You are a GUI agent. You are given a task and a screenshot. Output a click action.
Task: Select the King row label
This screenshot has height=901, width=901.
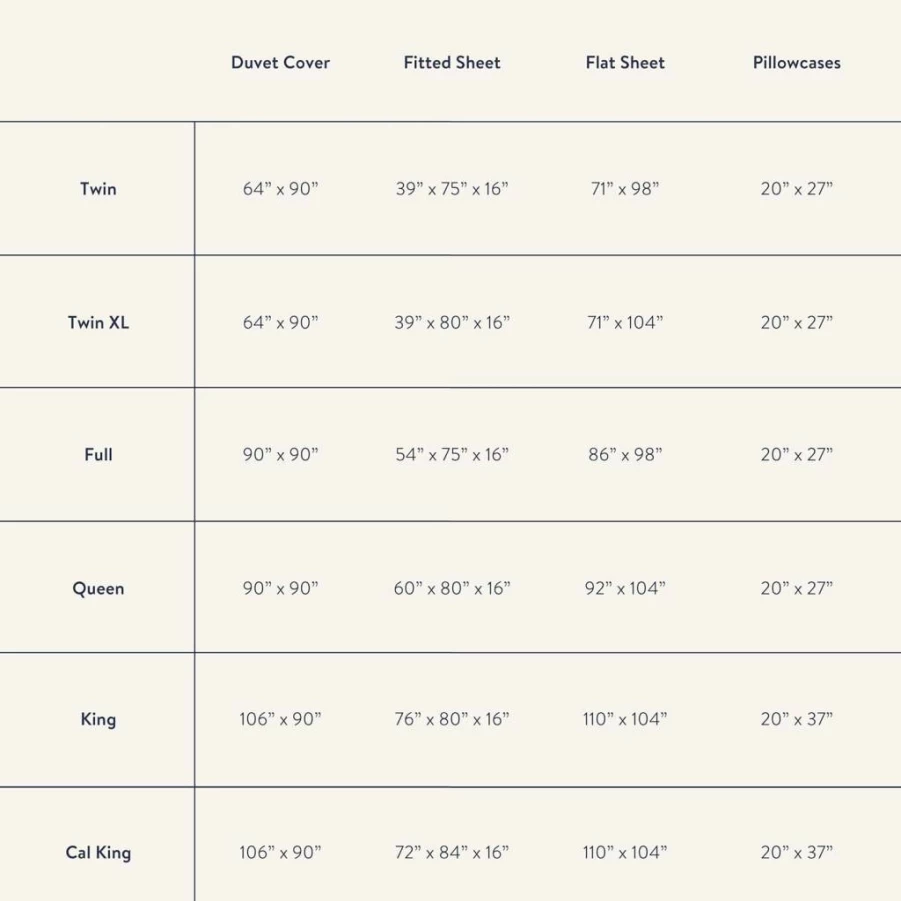click(98, 719)
